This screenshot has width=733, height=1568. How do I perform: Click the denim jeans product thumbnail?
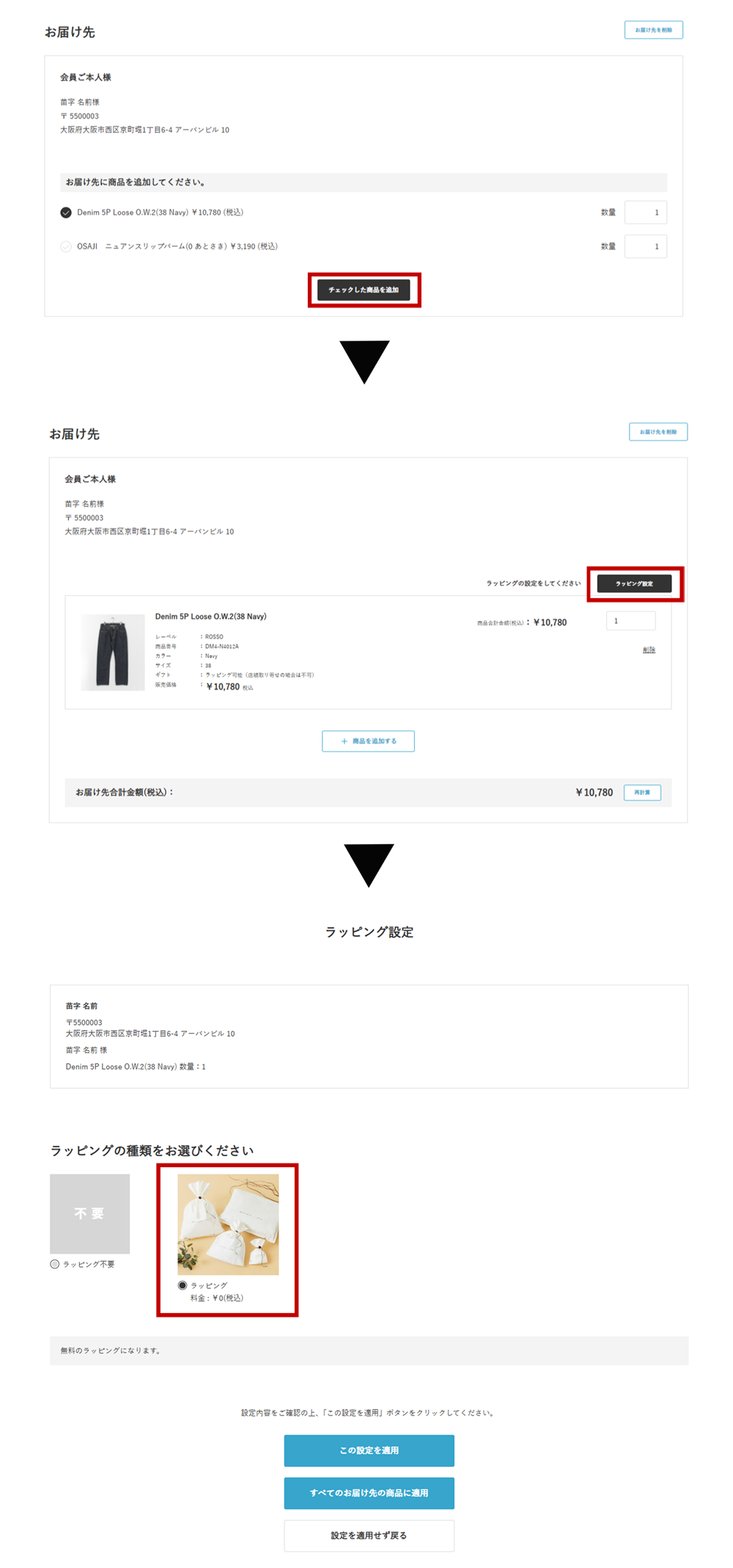[x=113, y=652]
